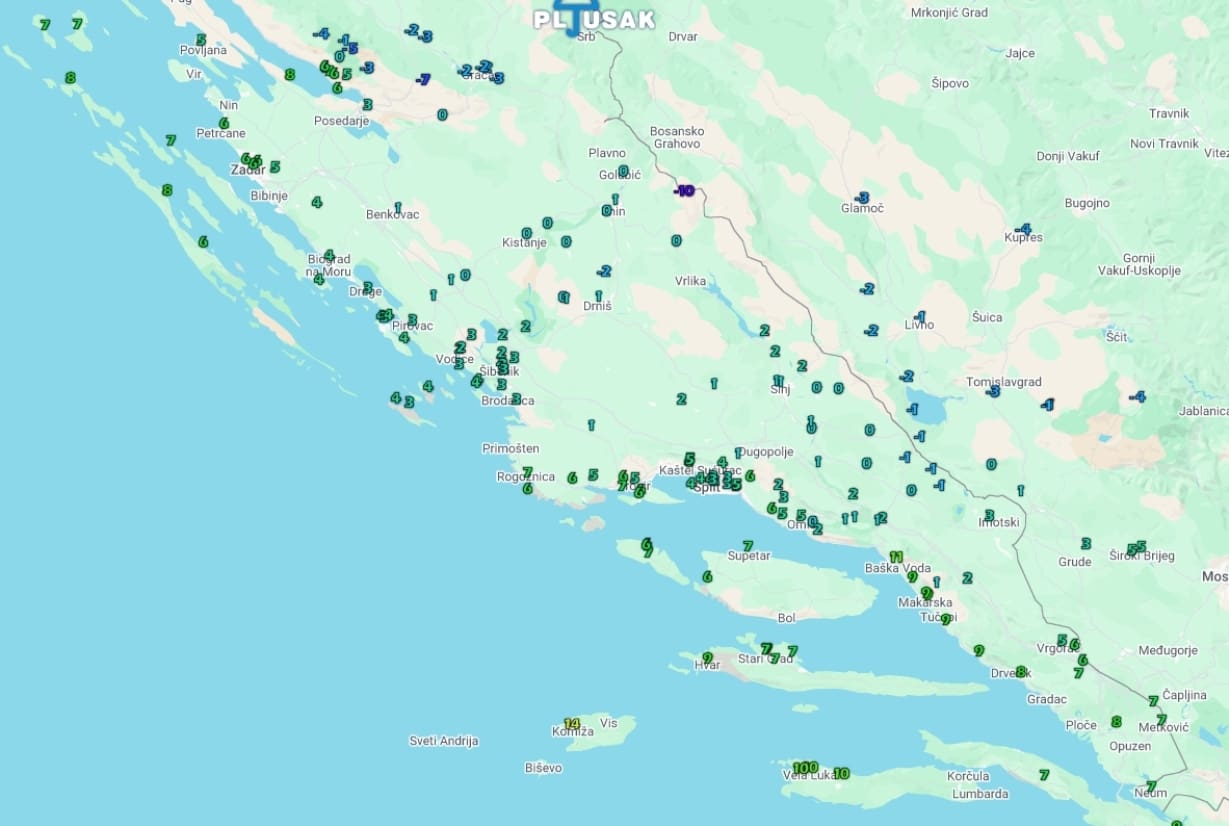
Task: Select the Lumbarda place label
Action: click(980, 794)
